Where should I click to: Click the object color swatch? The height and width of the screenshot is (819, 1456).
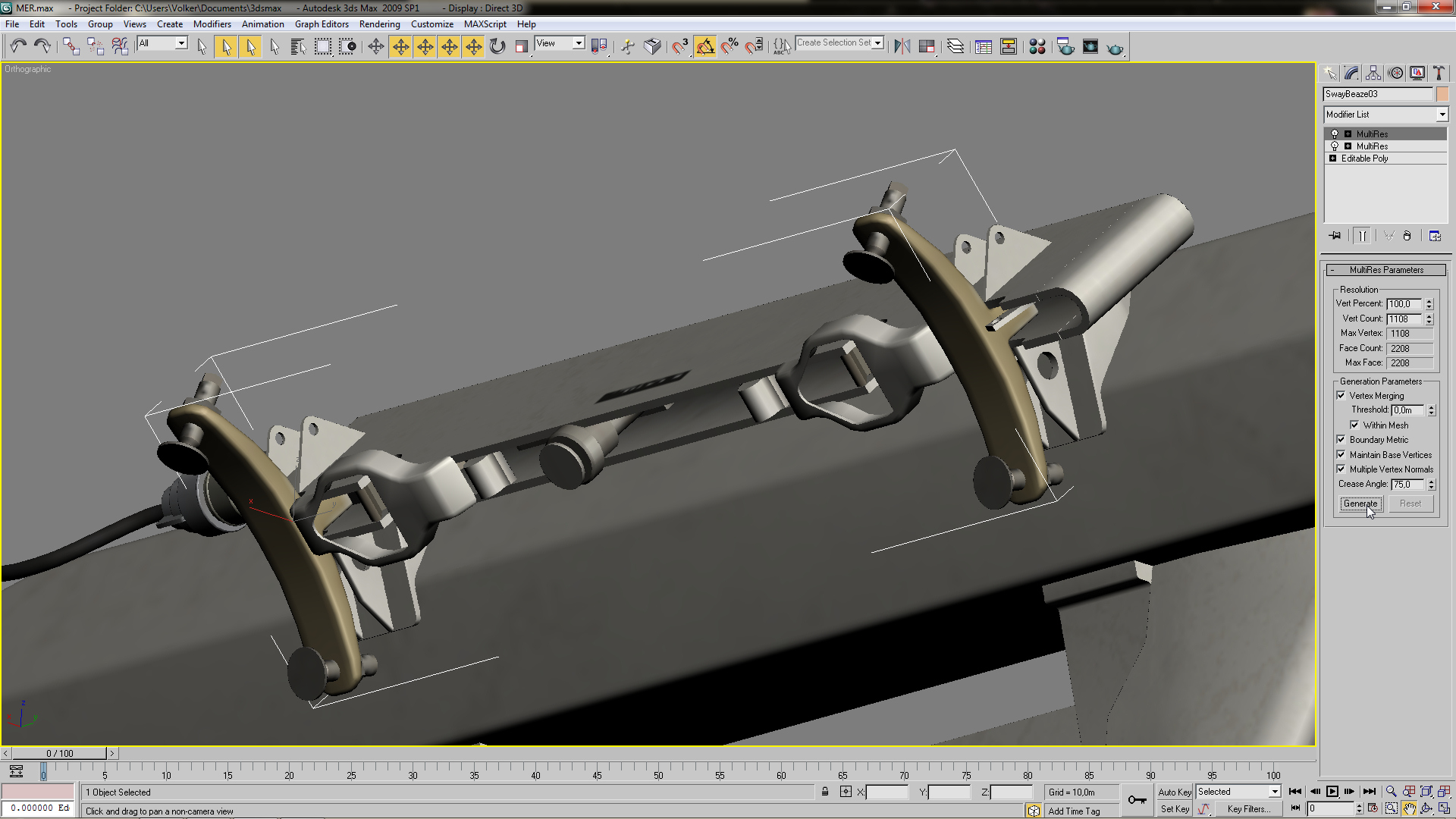click(x=1442, y=94)
